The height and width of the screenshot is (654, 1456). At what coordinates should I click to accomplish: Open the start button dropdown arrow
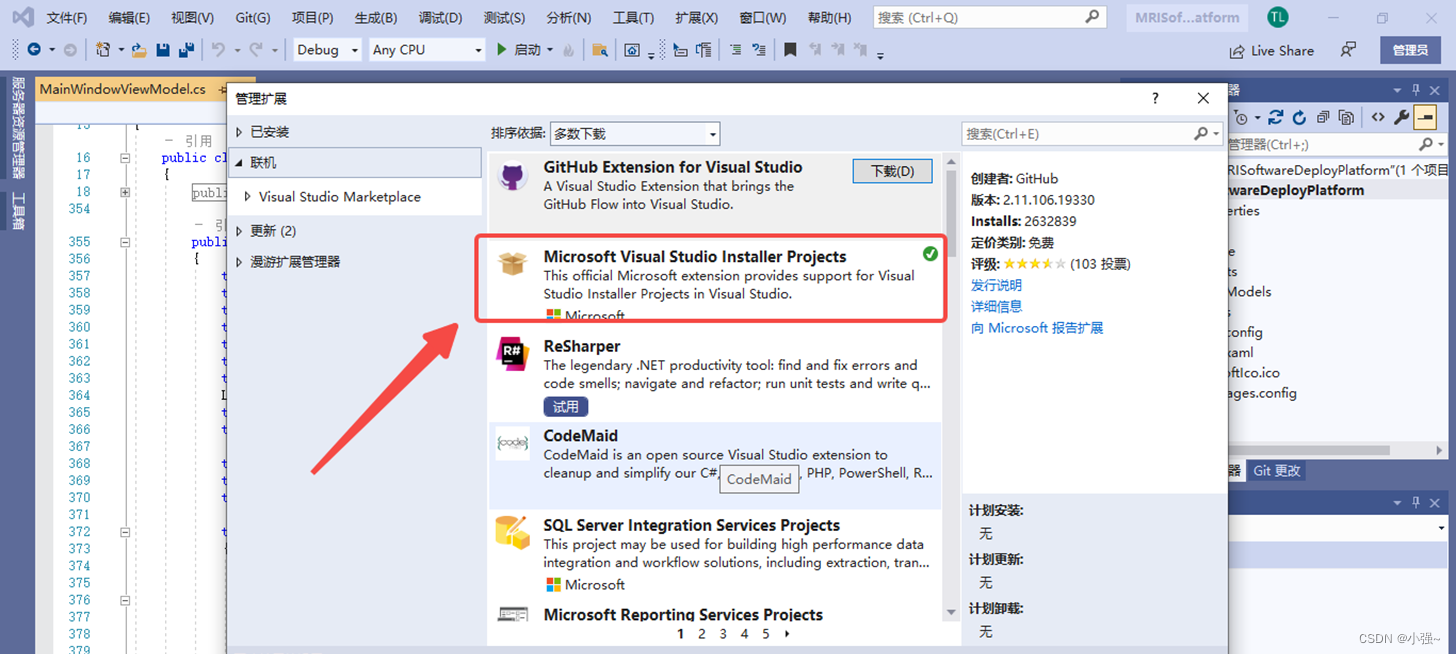[x=550, y=50]
